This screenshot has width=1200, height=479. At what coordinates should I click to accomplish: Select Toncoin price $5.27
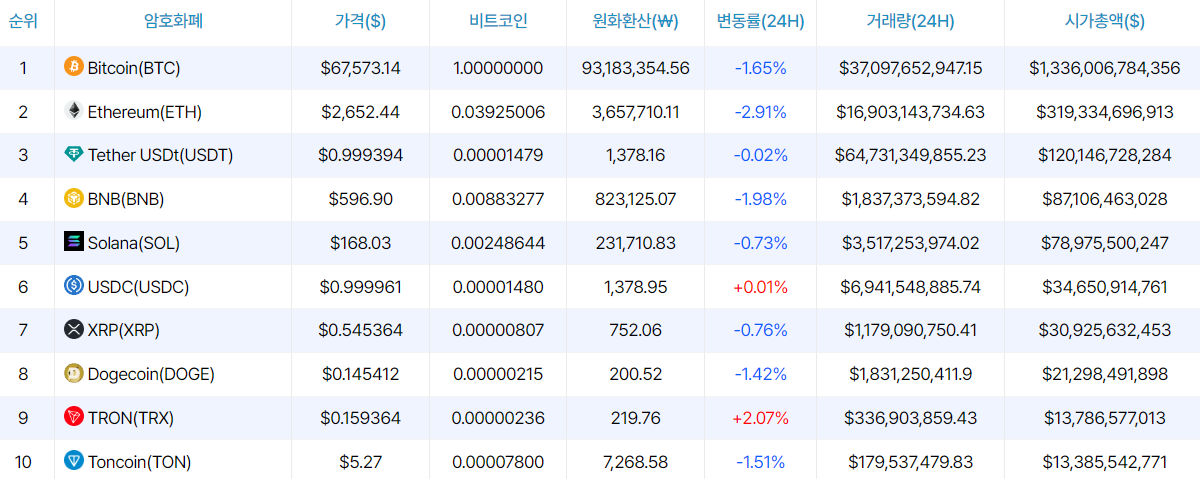pos(361,462)
